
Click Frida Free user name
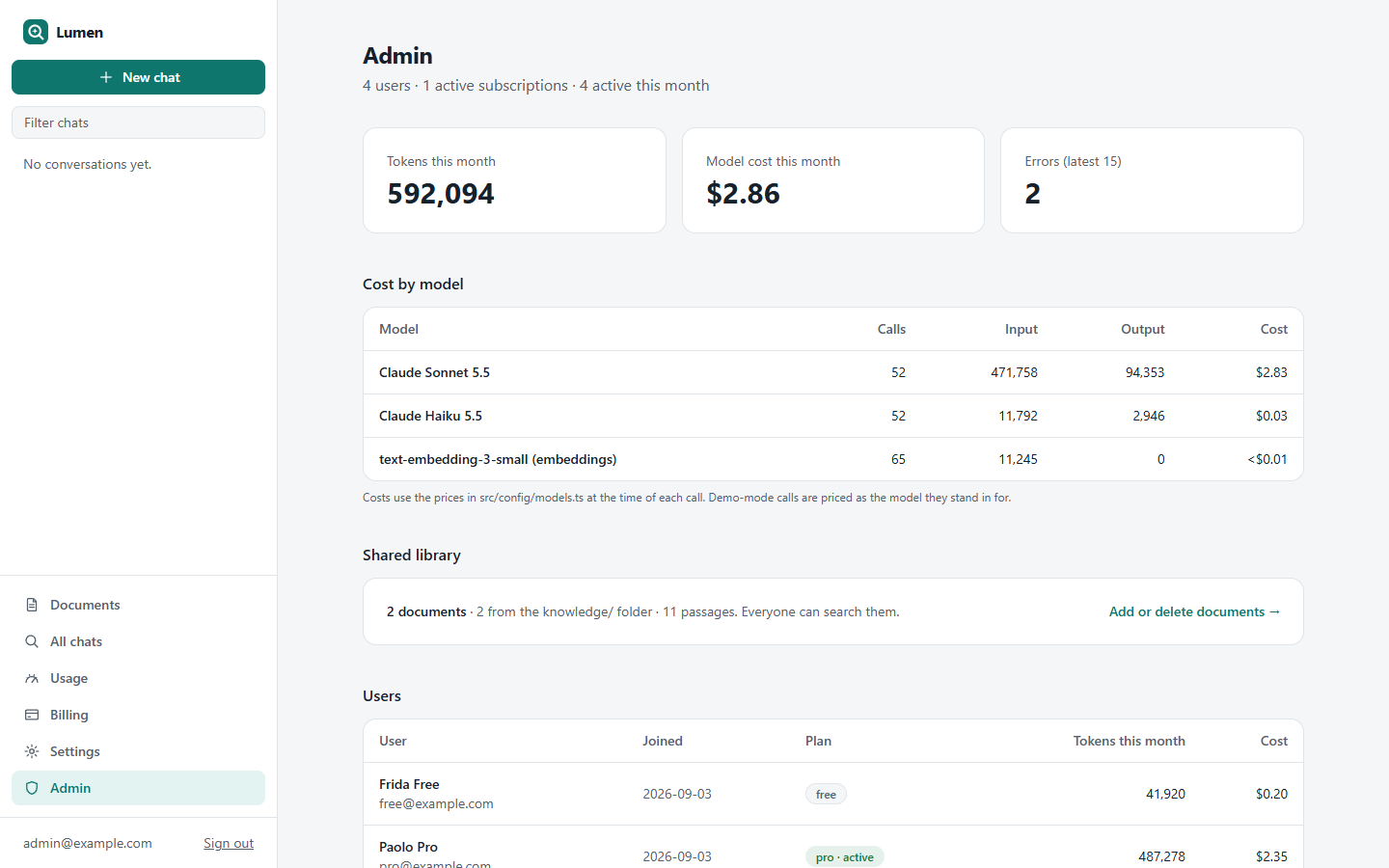click(x=409, y=784)
